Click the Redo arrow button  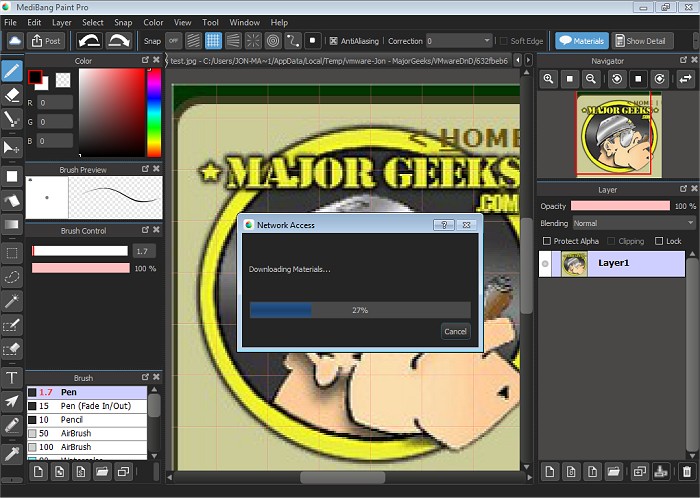click(x=121, y=41)
